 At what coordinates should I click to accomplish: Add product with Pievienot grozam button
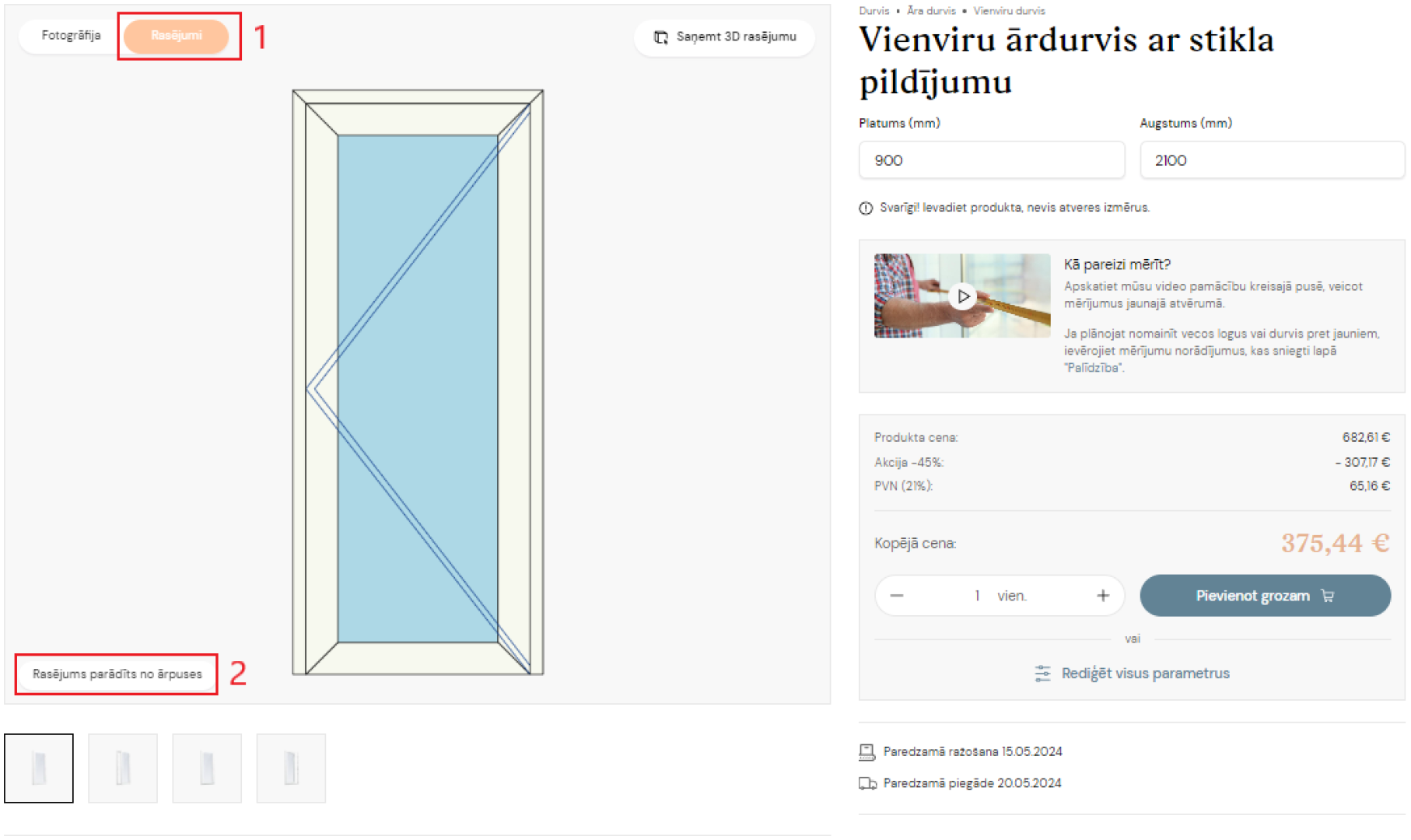click(1265, 596)
